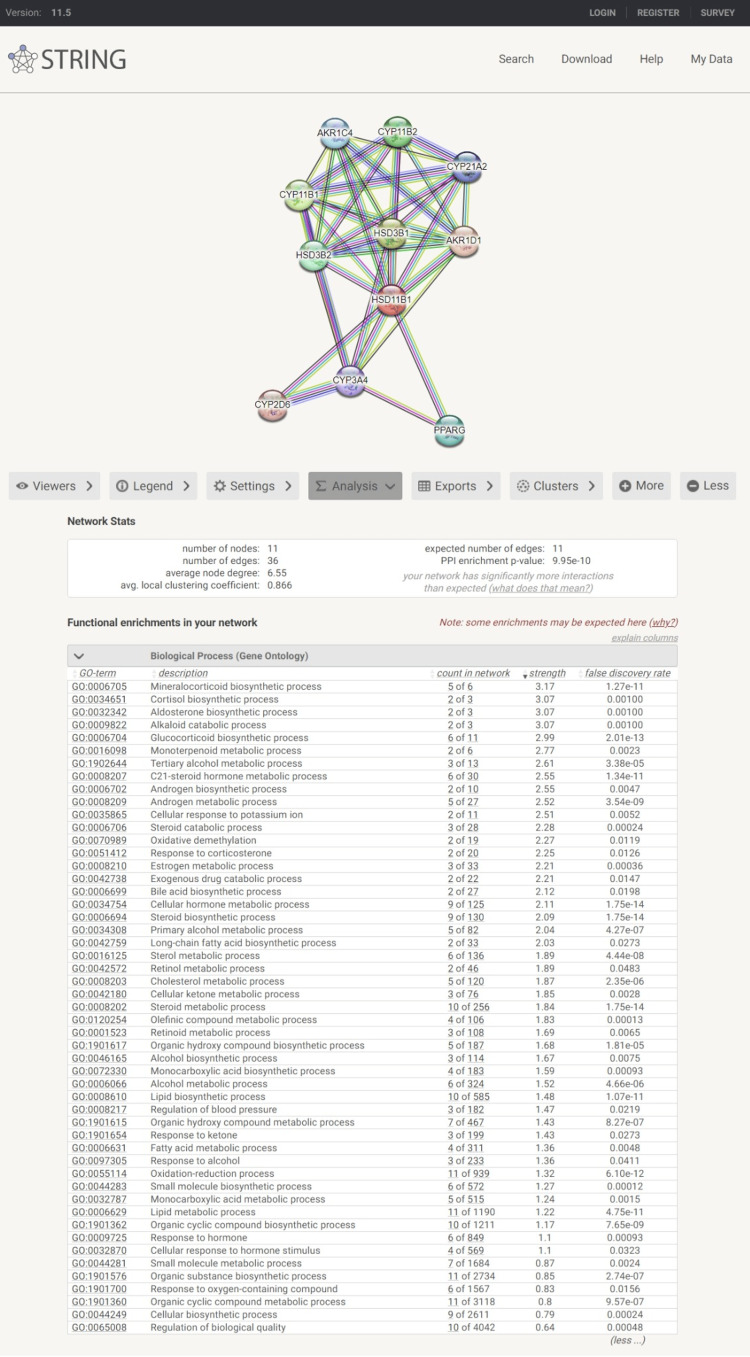Click the More button
This screenshot has height=1357, width=750.
641,486
